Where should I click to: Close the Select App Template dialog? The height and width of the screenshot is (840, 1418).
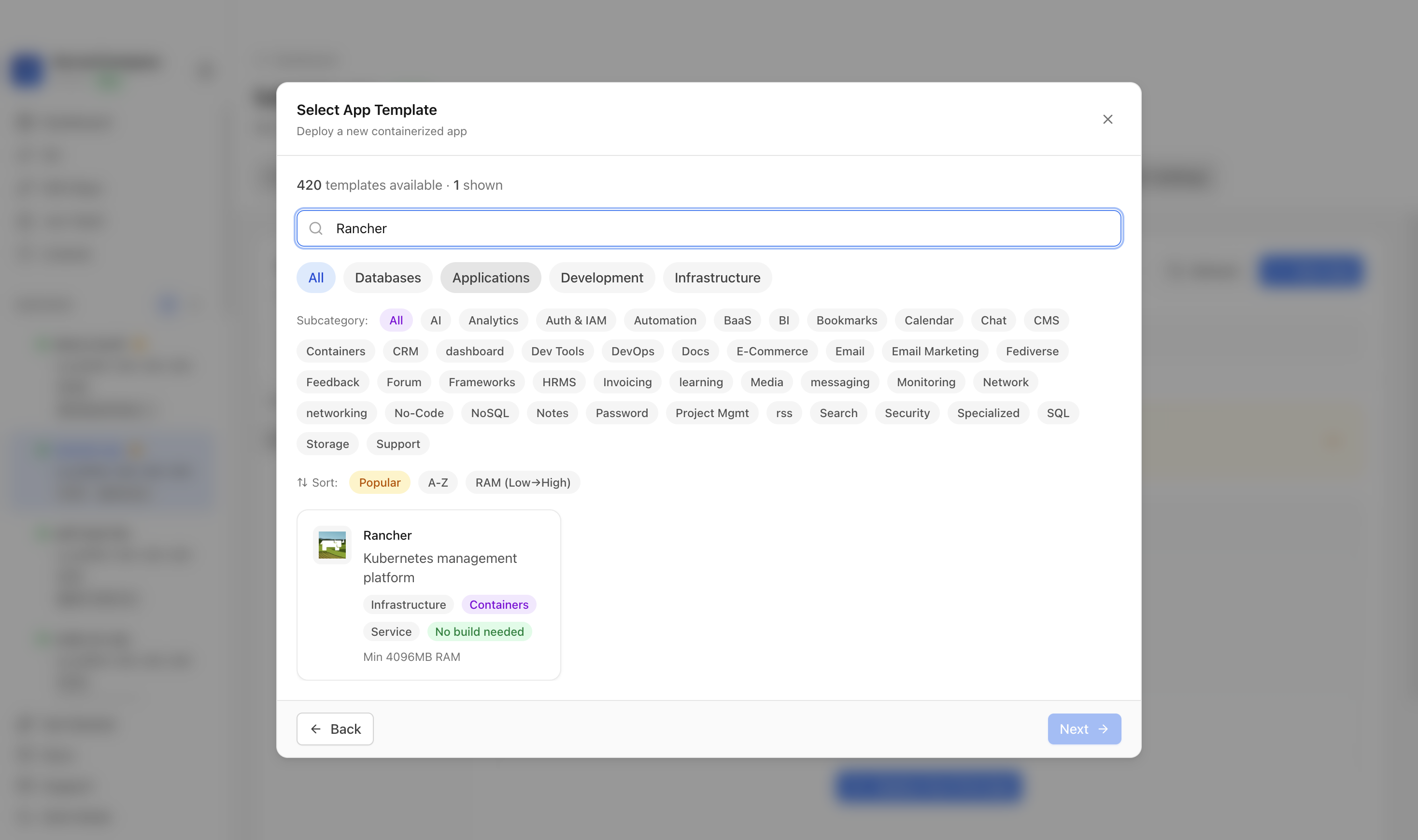click(1107, 119)
